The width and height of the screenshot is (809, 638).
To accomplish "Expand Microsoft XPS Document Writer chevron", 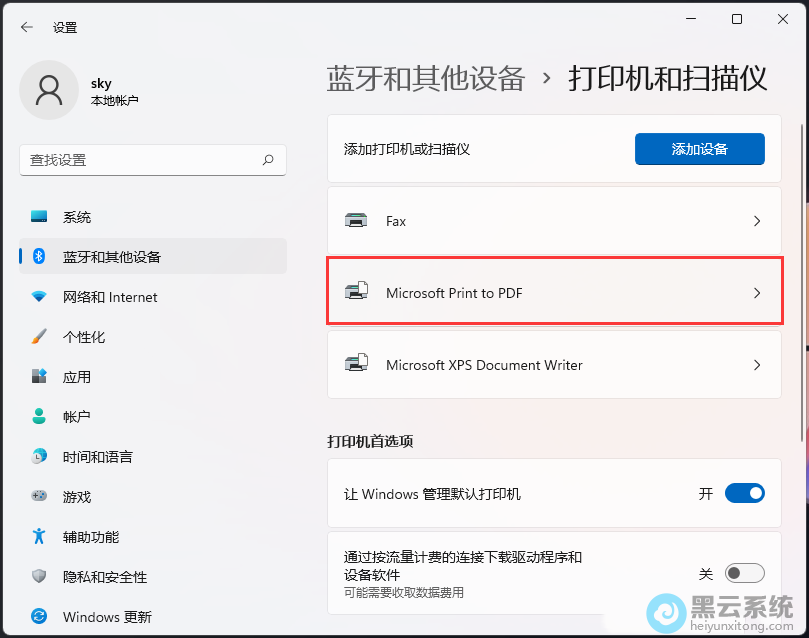I will pos(757,365).
